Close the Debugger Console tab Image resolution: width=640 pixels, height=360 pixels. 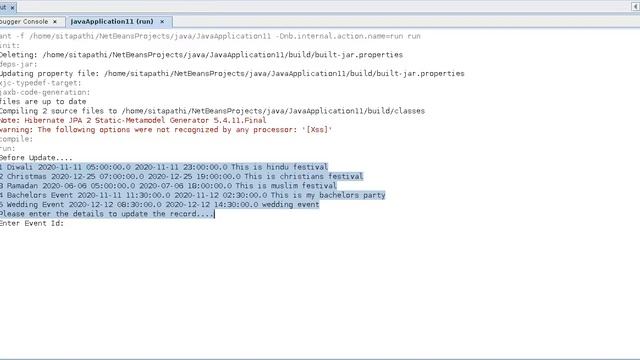tap(55, 22)
